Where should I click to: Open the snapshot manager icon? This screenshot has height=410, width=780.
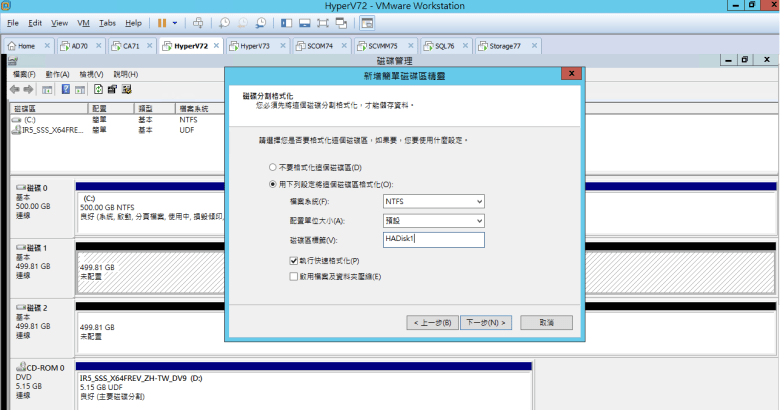point(261,22)
